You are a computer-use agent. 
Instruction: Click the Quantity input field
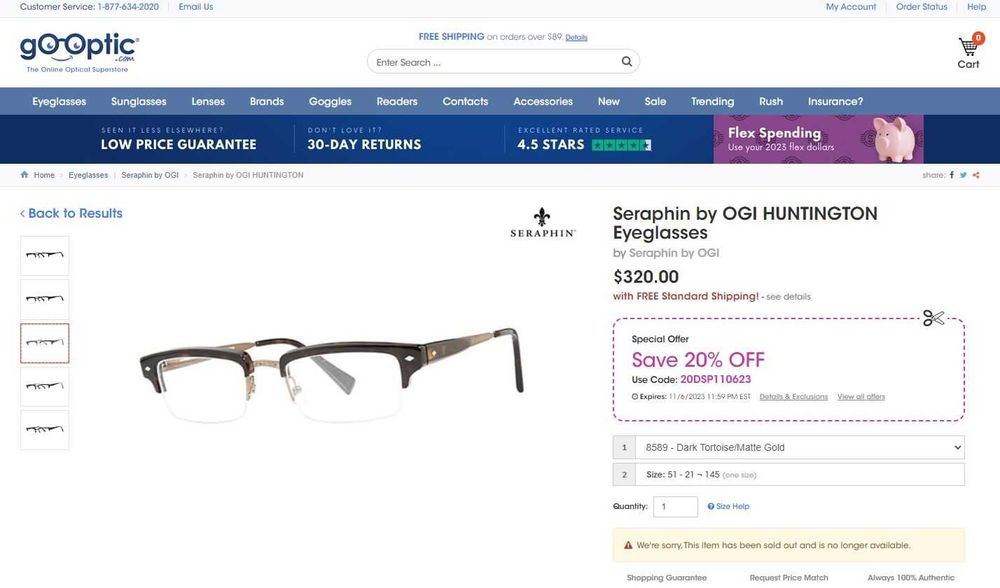[x=675, y=507]
